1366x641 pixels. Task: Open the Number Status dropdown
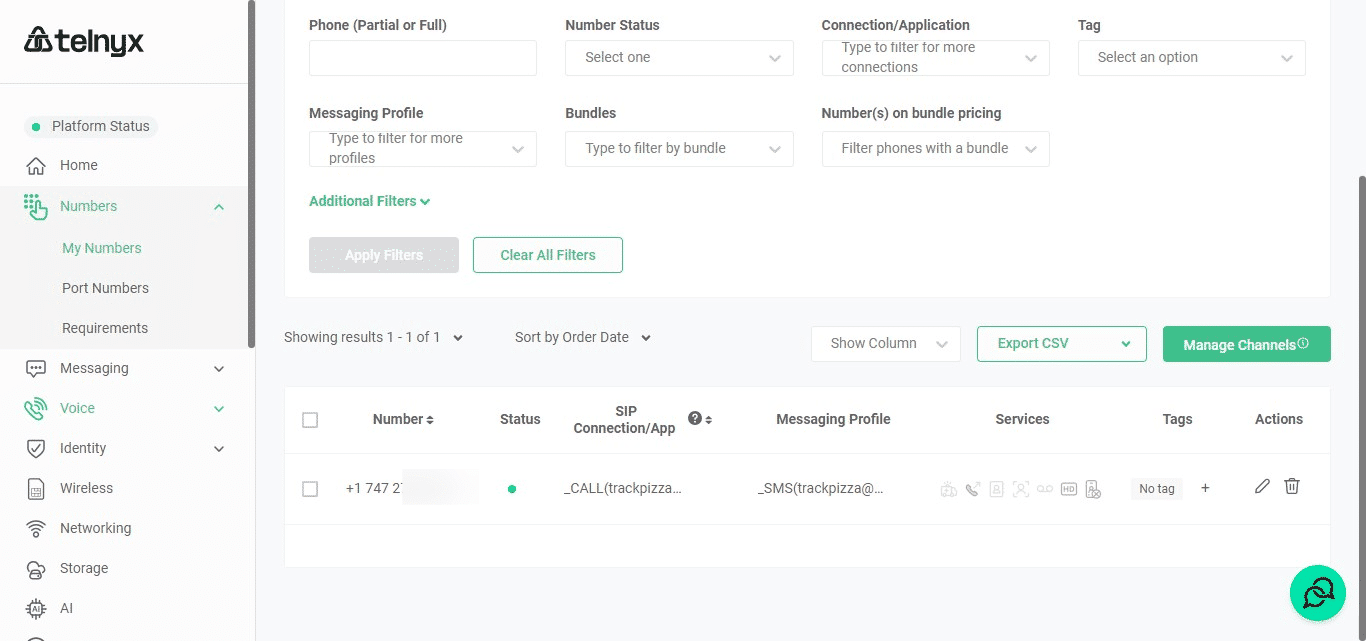coord(679,58)
